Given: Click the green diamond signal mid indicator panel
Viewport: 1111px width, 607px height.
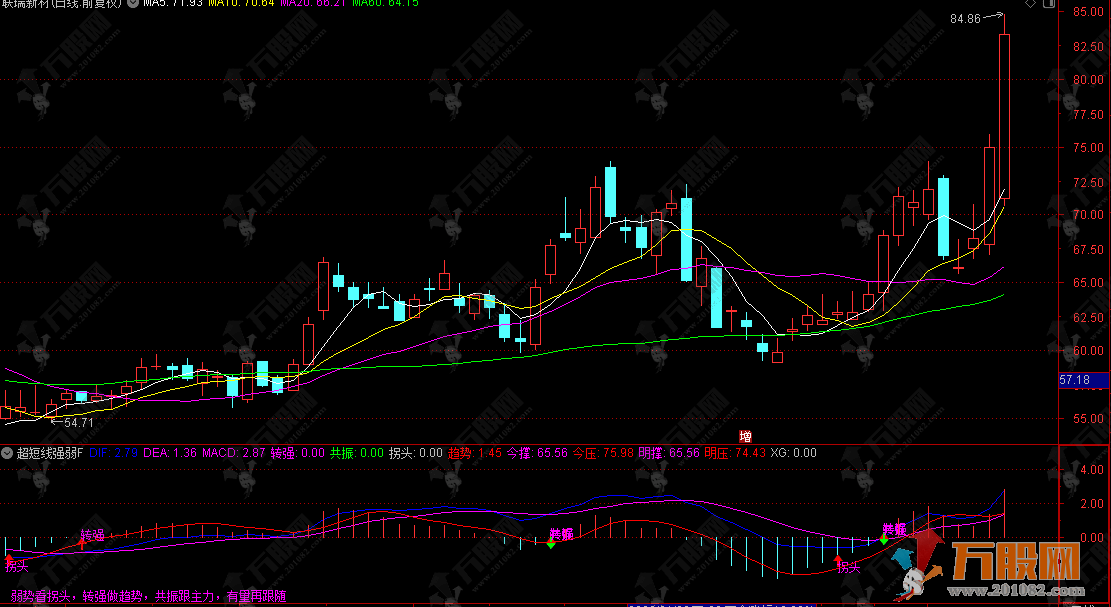Looking at the screenshot, I should pos(551,544).
